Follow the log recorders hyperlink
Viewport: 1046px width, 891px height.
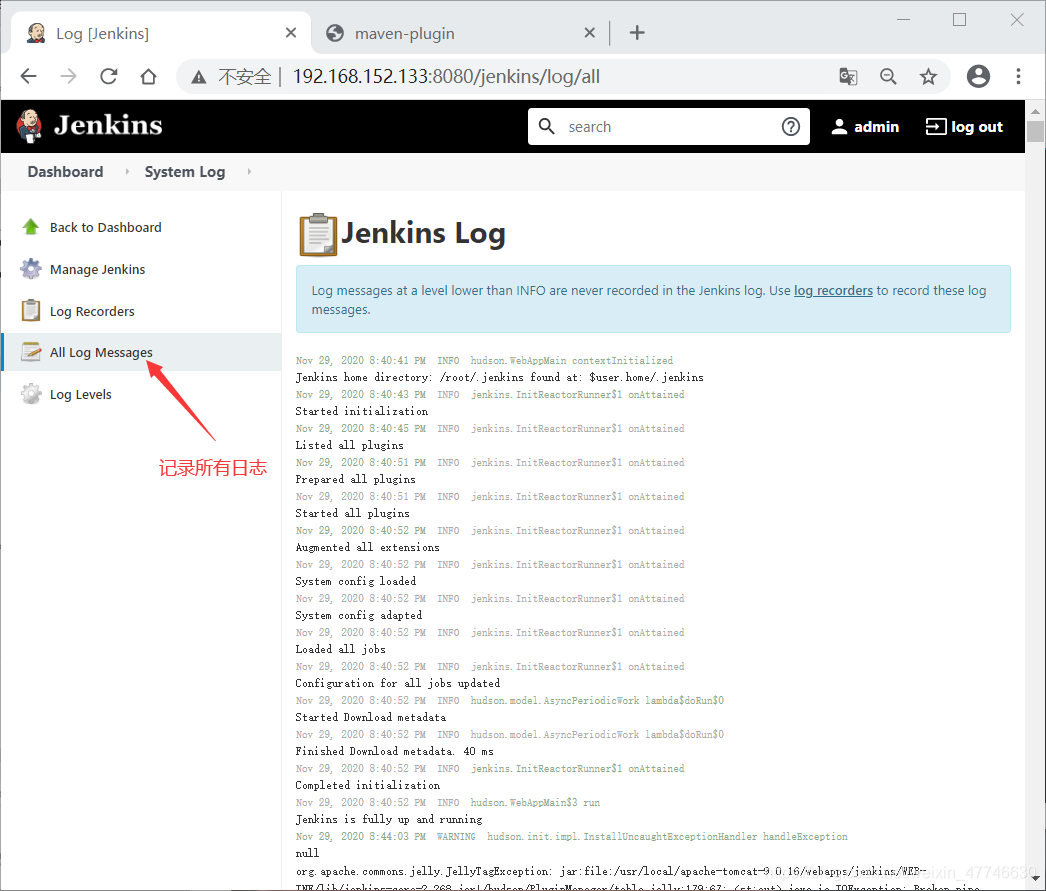(x=833, y=290)
